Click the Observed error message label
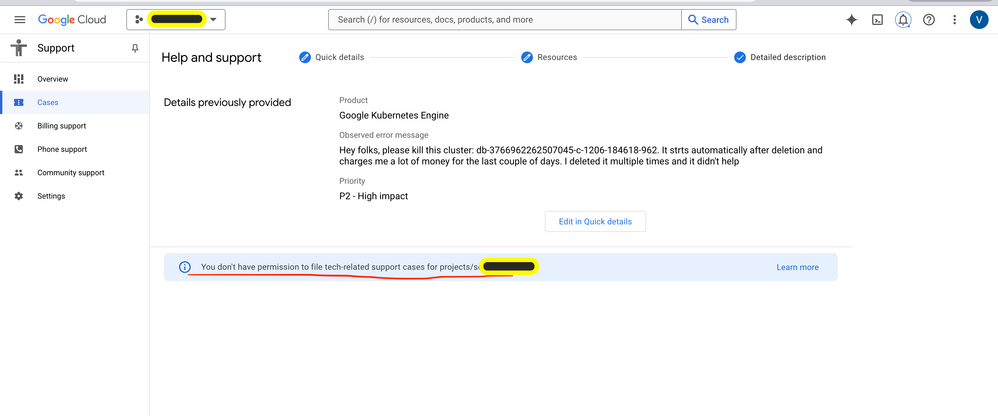998x416 pixels. (x=384, y=135)
